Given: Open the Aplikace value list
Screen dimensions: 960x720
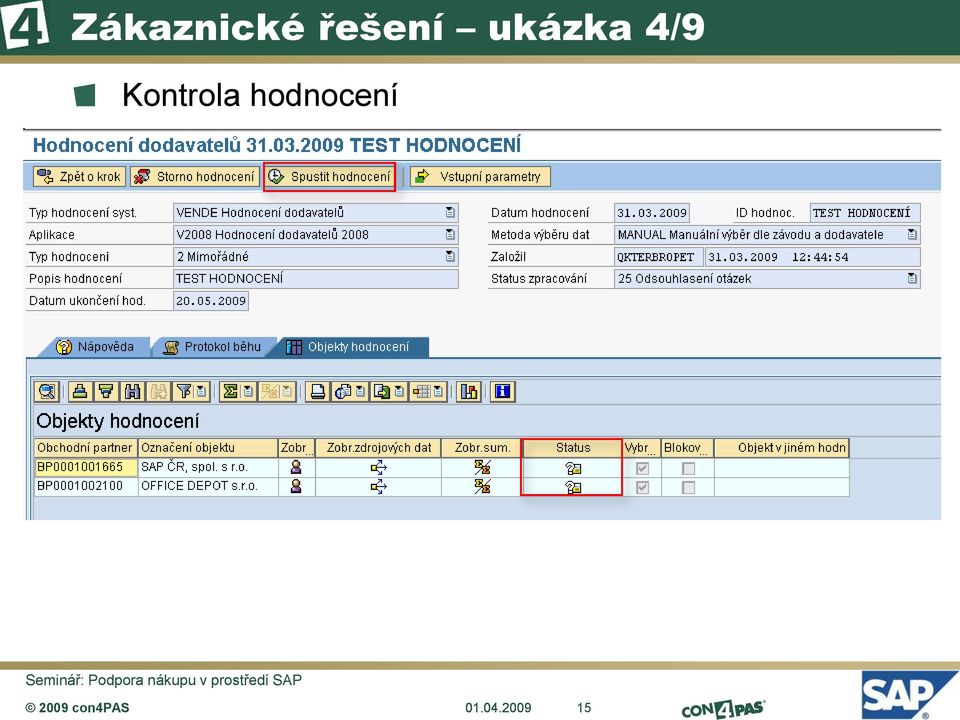Looking at the screenshot, I should pos(450,234).
